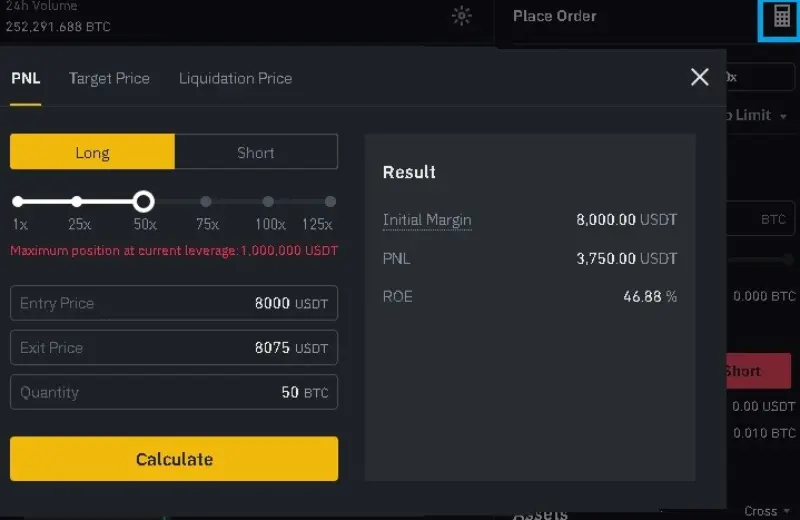Image resolution: width=800 pixels, height=520 pixels.
Task: Open the calculator icon in Place Order
Action: click(x=781, y=18)
